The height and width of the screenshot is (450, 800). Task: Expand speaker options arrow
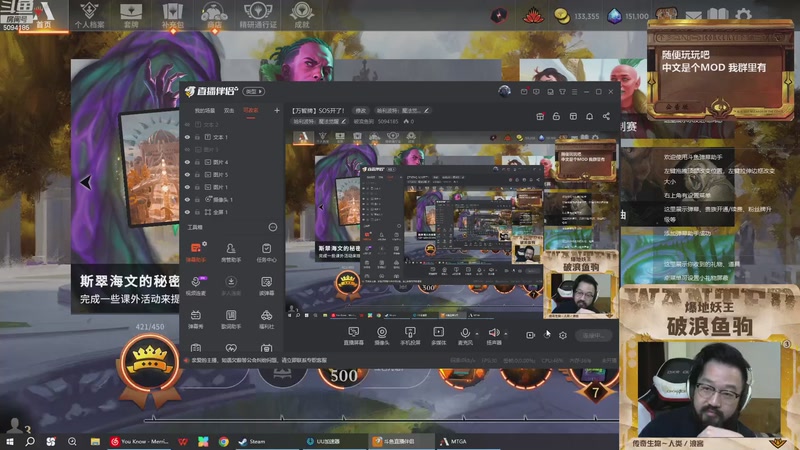[506, 334]
